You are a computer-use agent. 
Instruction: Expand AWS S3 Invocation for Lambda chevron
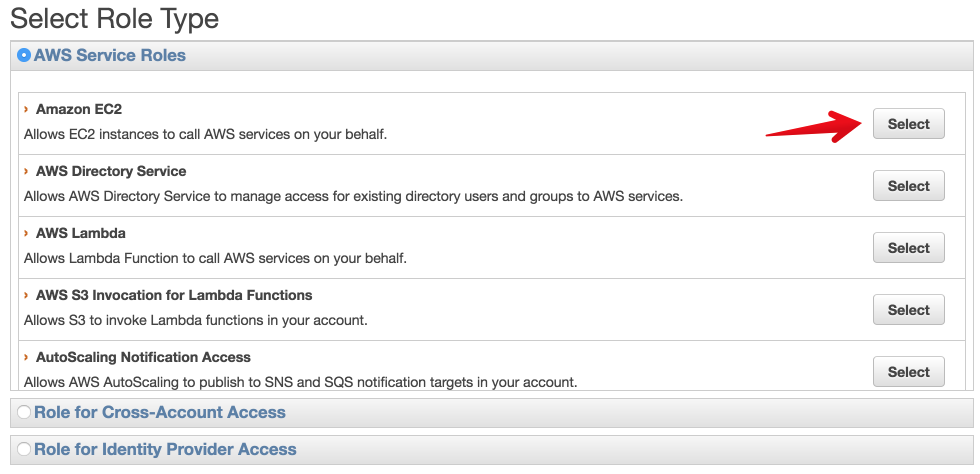[26, 295]
